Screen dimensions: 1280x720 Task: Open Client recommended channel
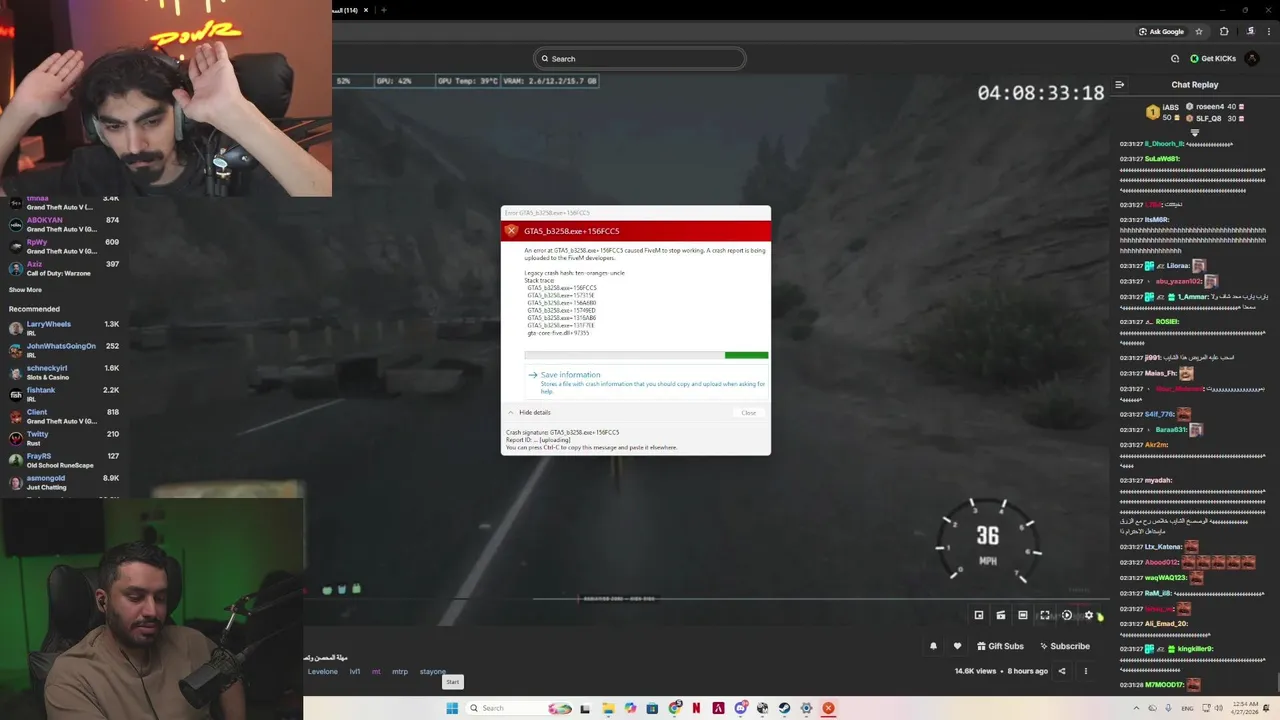click(64, 416)
